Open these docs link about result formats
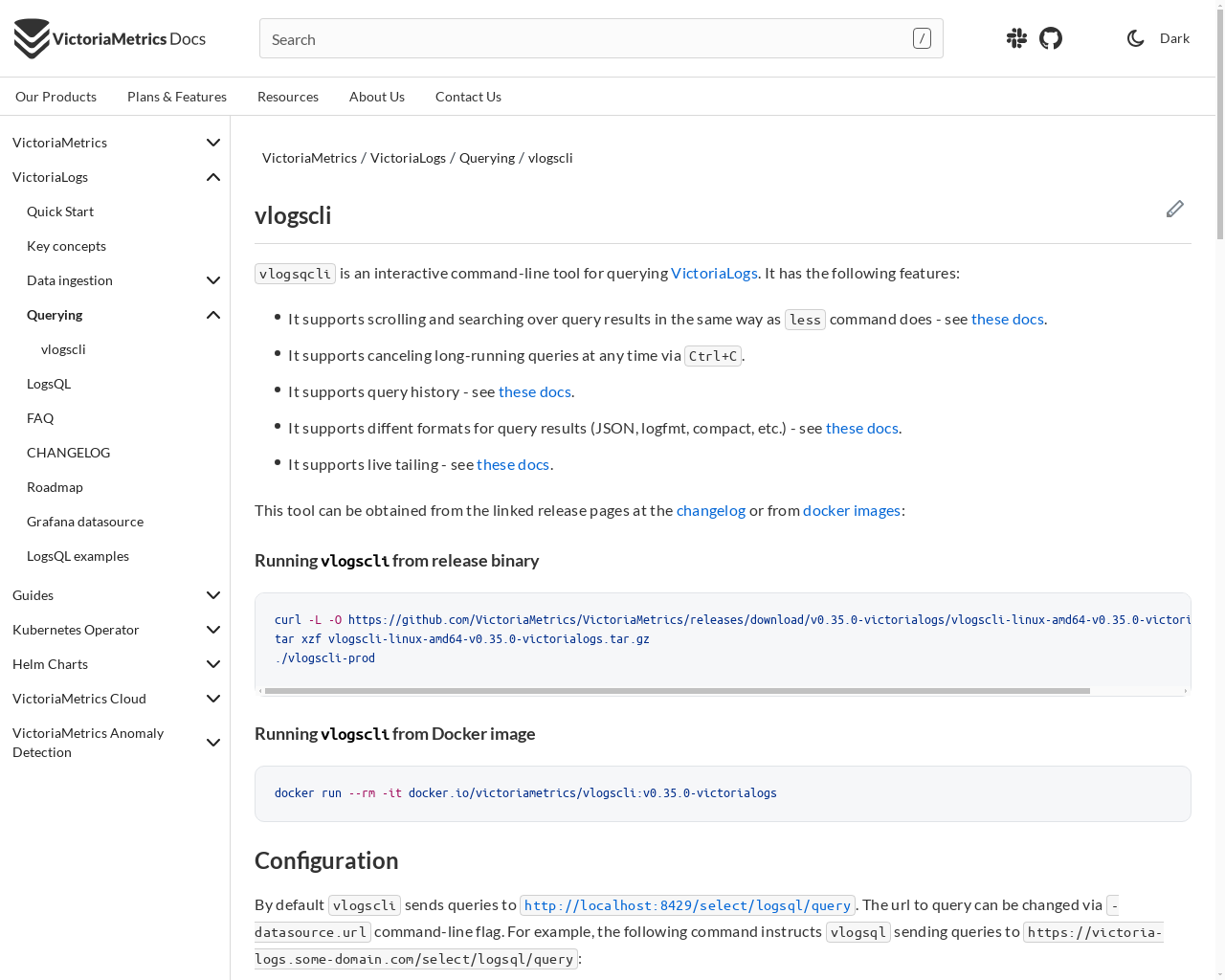The image size is (1225, 980). click(861, 428)
